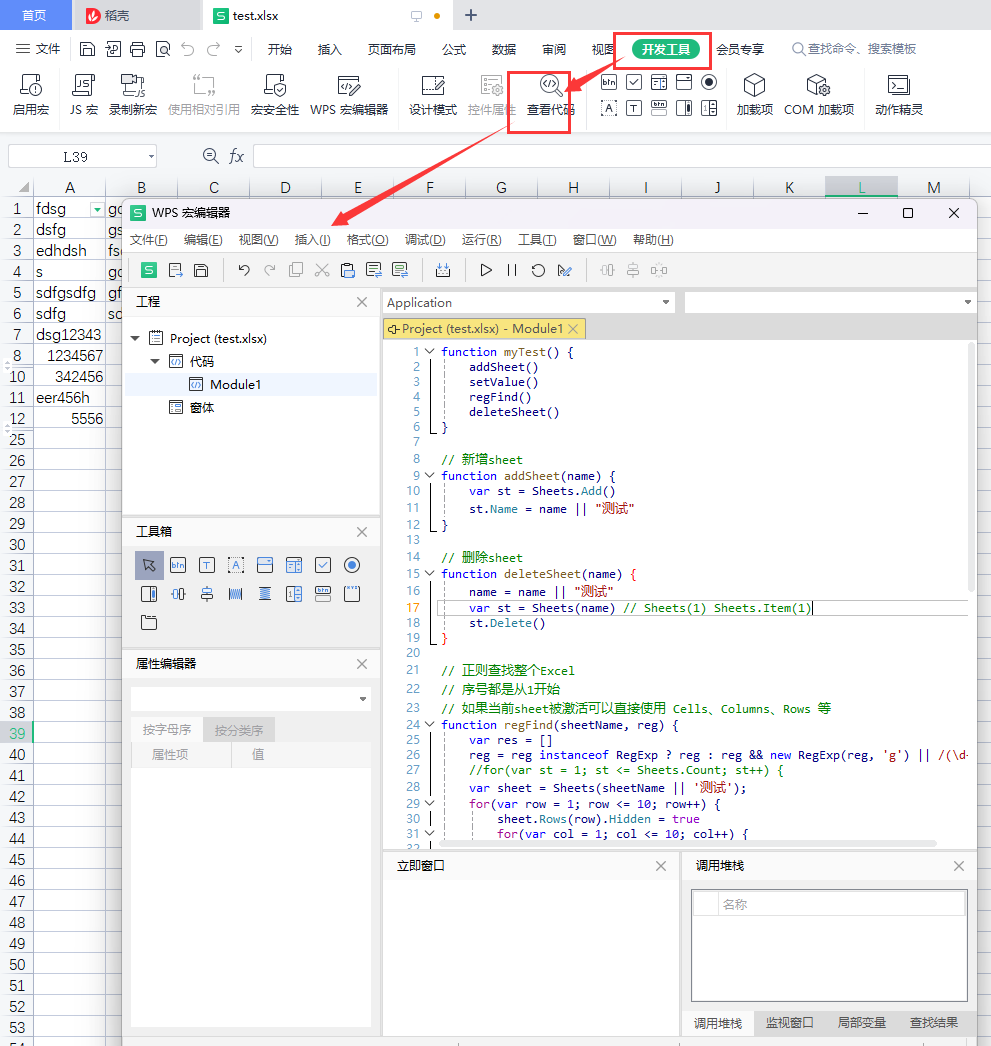Image resolution: width=991 pixels, height=1046 pixels.
Task: Close the 立即窗口 panel
Action: [661, 866]
